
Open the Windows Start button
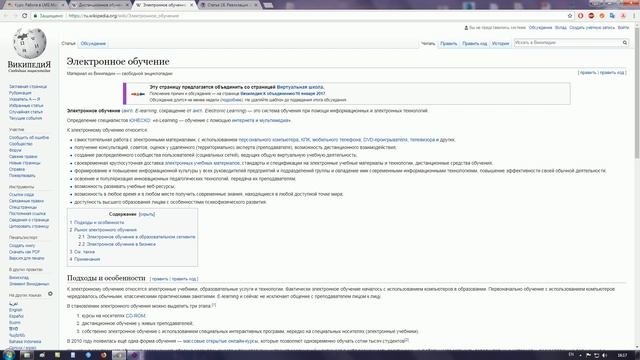8,355
